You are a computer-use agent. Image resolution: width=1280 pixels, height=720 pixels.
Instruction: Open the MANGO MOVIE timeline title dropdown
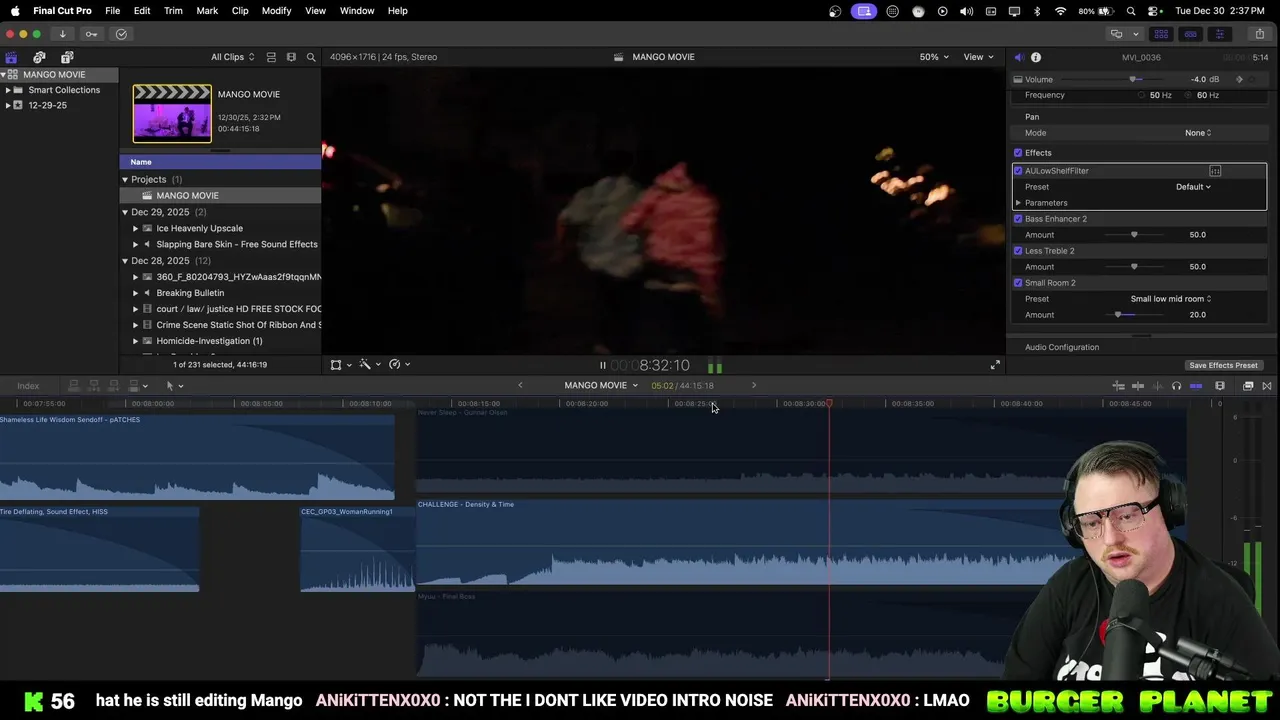601,385
